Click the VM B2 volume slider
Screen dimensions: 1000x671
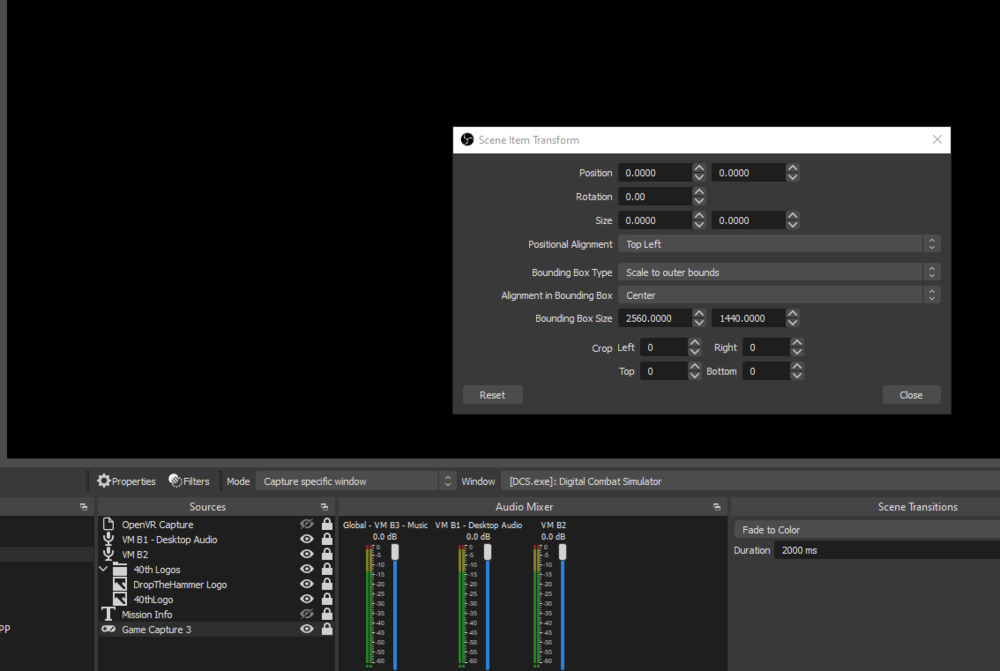(562, 552)
